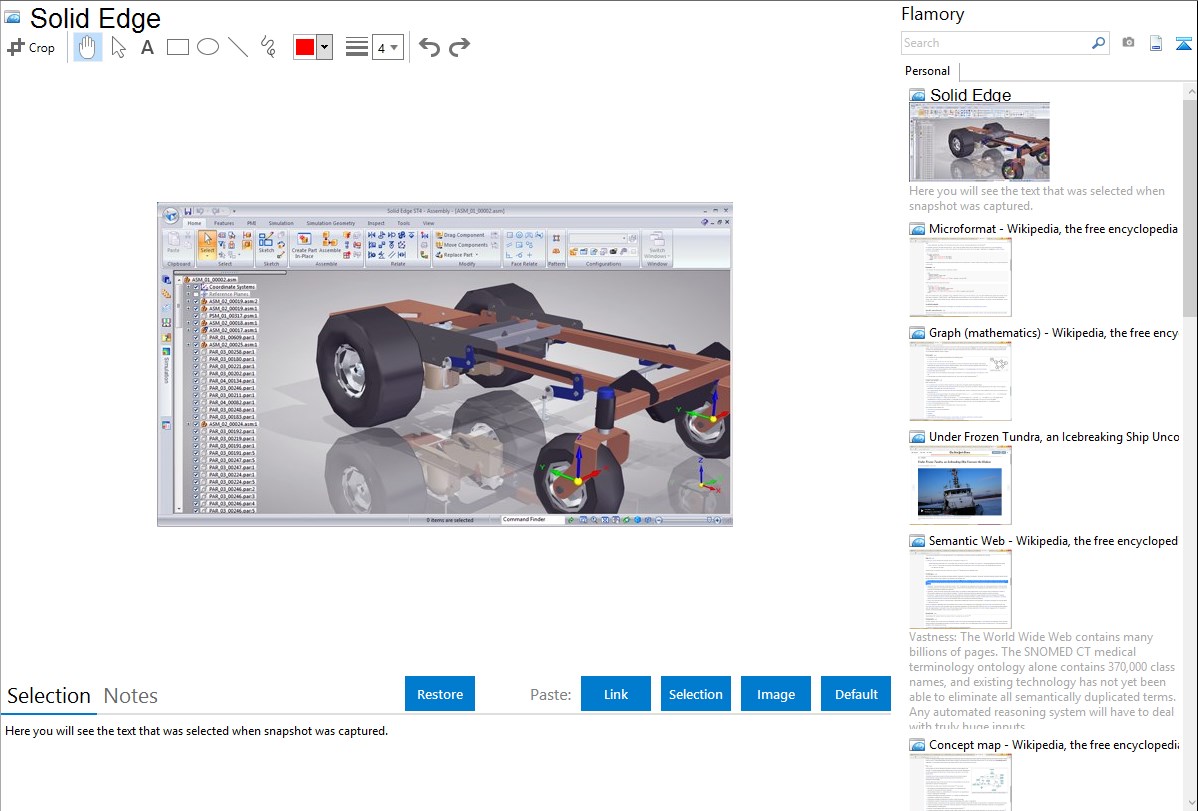1198x811 pixels.
Task: Switch to the Notes tab
Action: point(131,696)
